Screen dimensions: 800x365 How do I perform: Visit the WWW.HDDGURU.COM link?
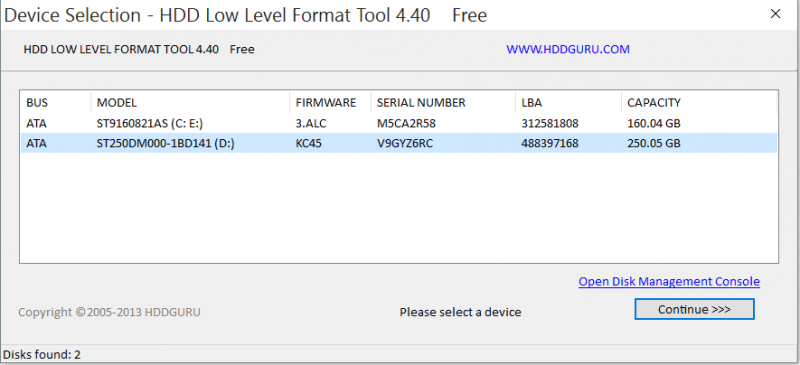(568, 50)
